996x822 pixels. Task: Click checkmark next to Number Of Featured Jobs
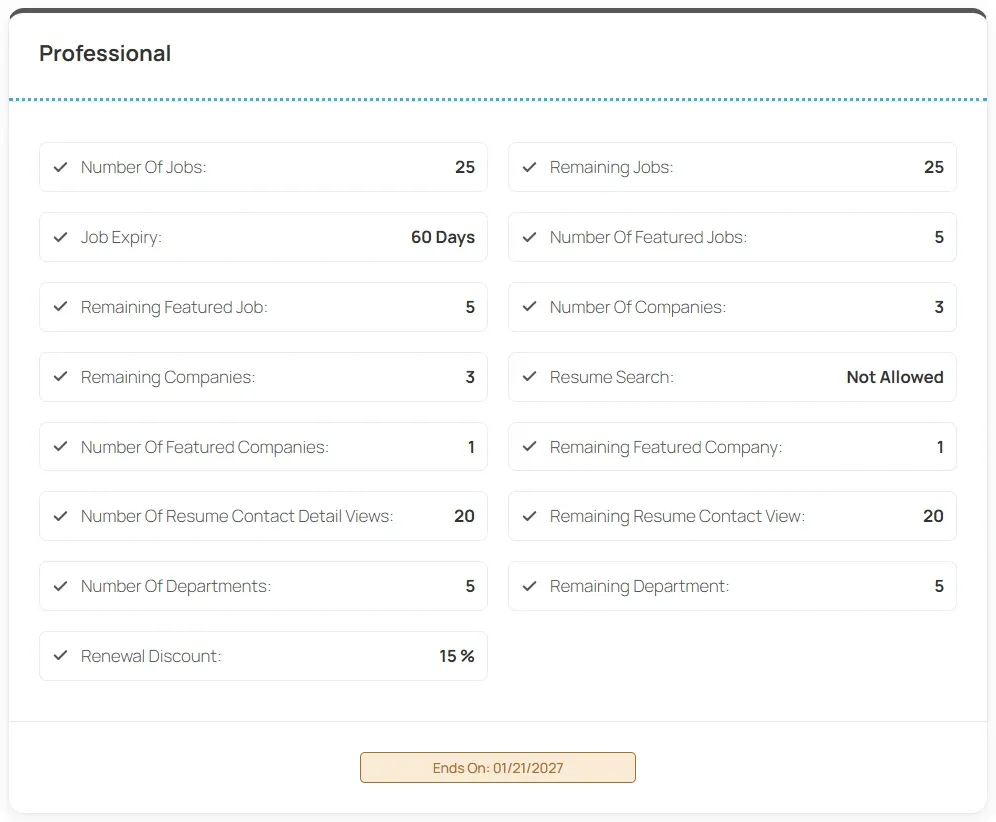tap(529, 237)
